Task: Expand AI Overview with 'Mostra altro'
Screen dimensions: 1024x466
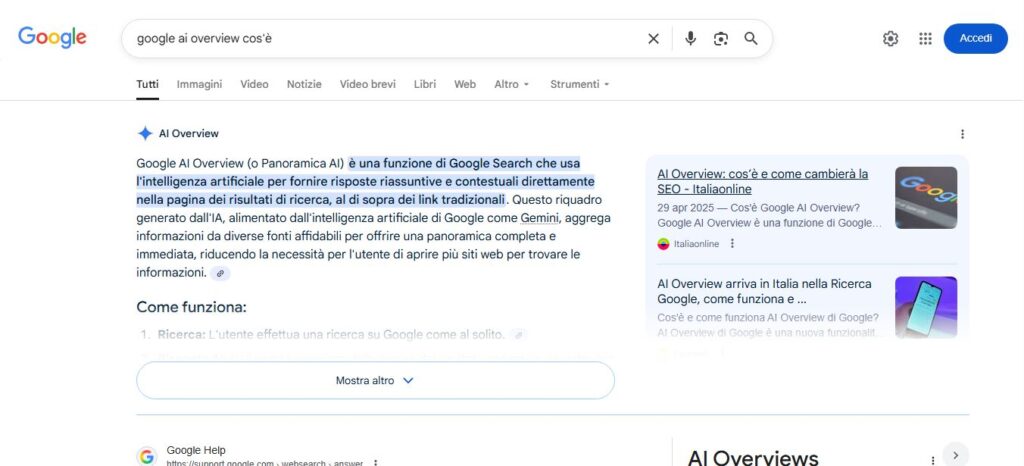Action: pos(375,380)
